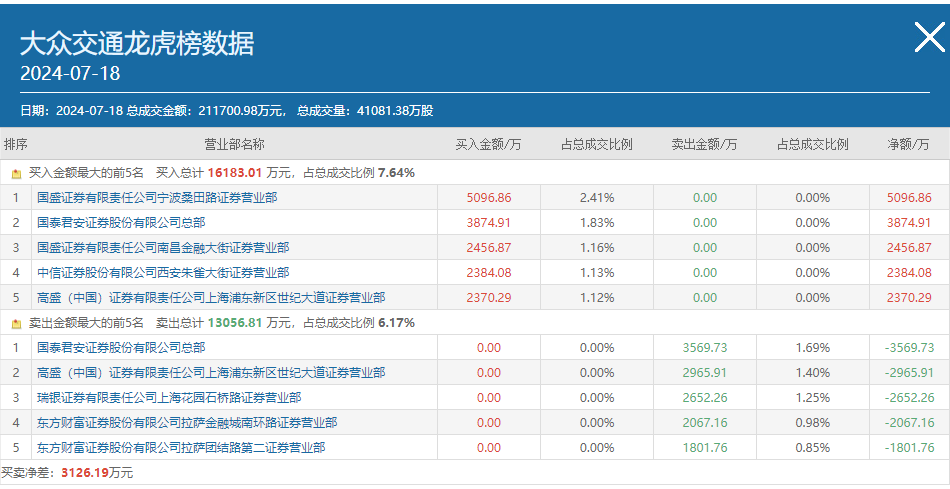Open 中信证券股份有限公司西安朱雀大街证券营业部 link
Image resolution: width=950 pixels, height=489 pixels.
pos(163,273)
